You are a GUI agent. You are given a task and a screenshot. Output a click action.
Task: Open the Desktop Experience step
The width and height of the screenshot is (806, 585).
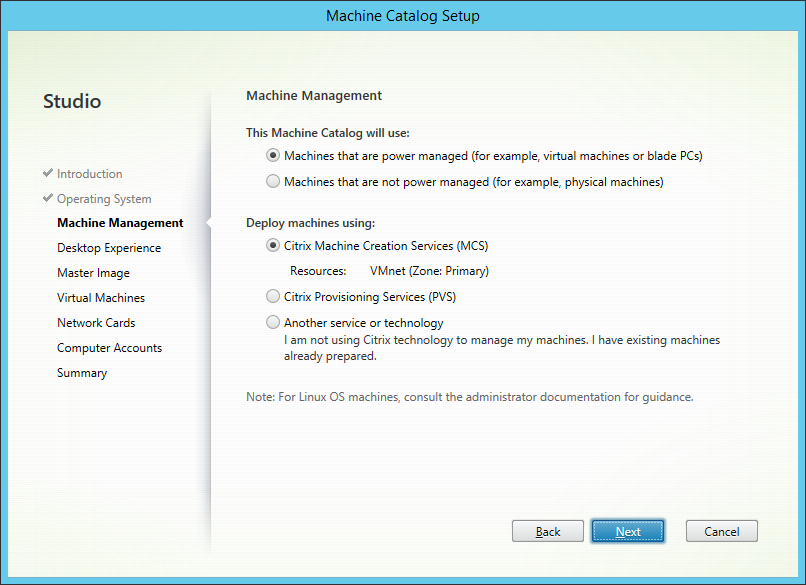tap(109, 248)
